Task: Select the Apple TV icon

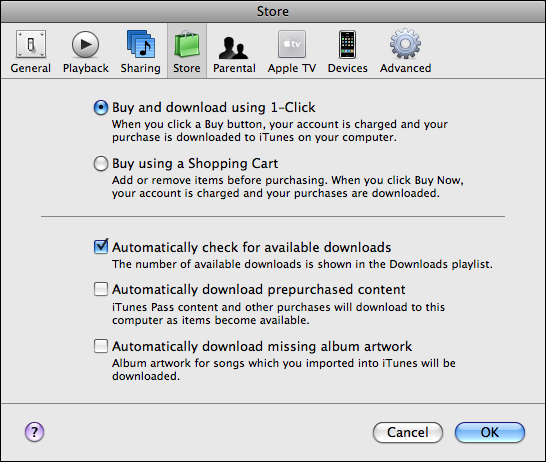Action: (292, 44)
